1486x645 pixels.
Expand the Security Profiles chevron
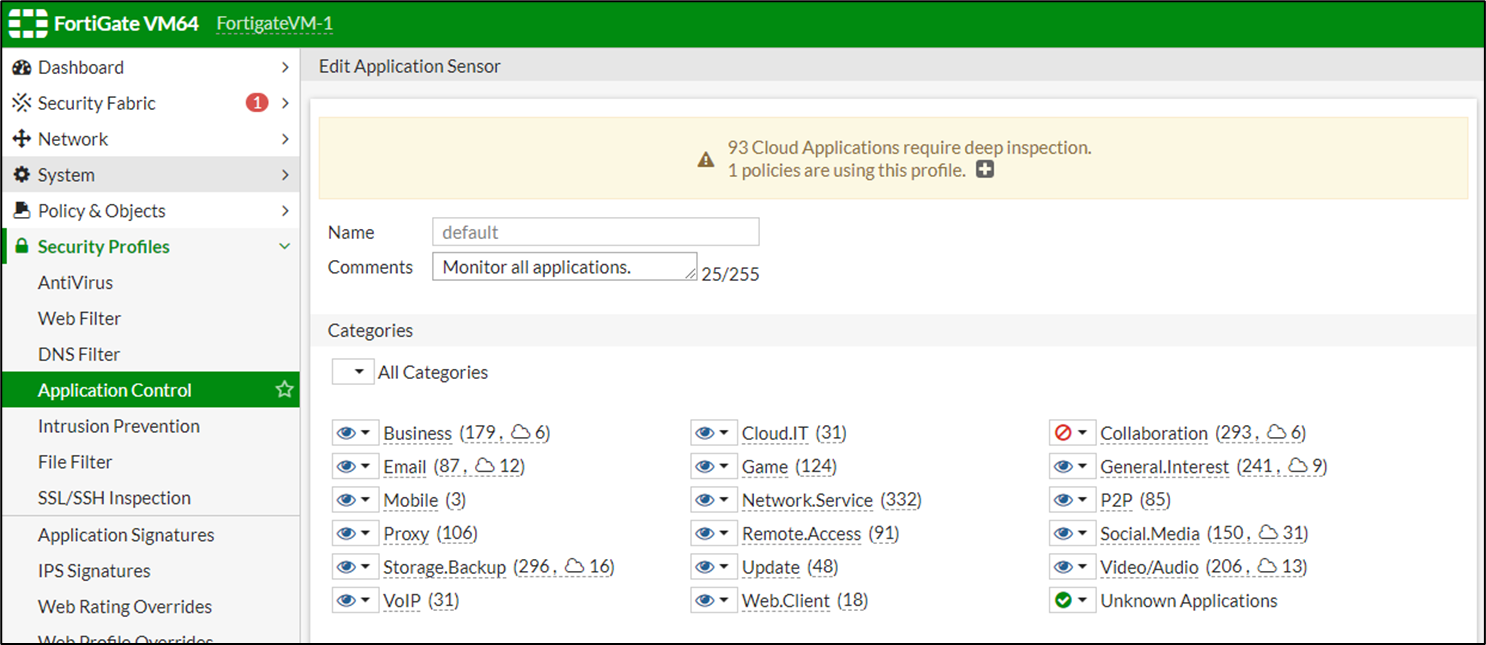pyautogui.click(x=286, y=246)
